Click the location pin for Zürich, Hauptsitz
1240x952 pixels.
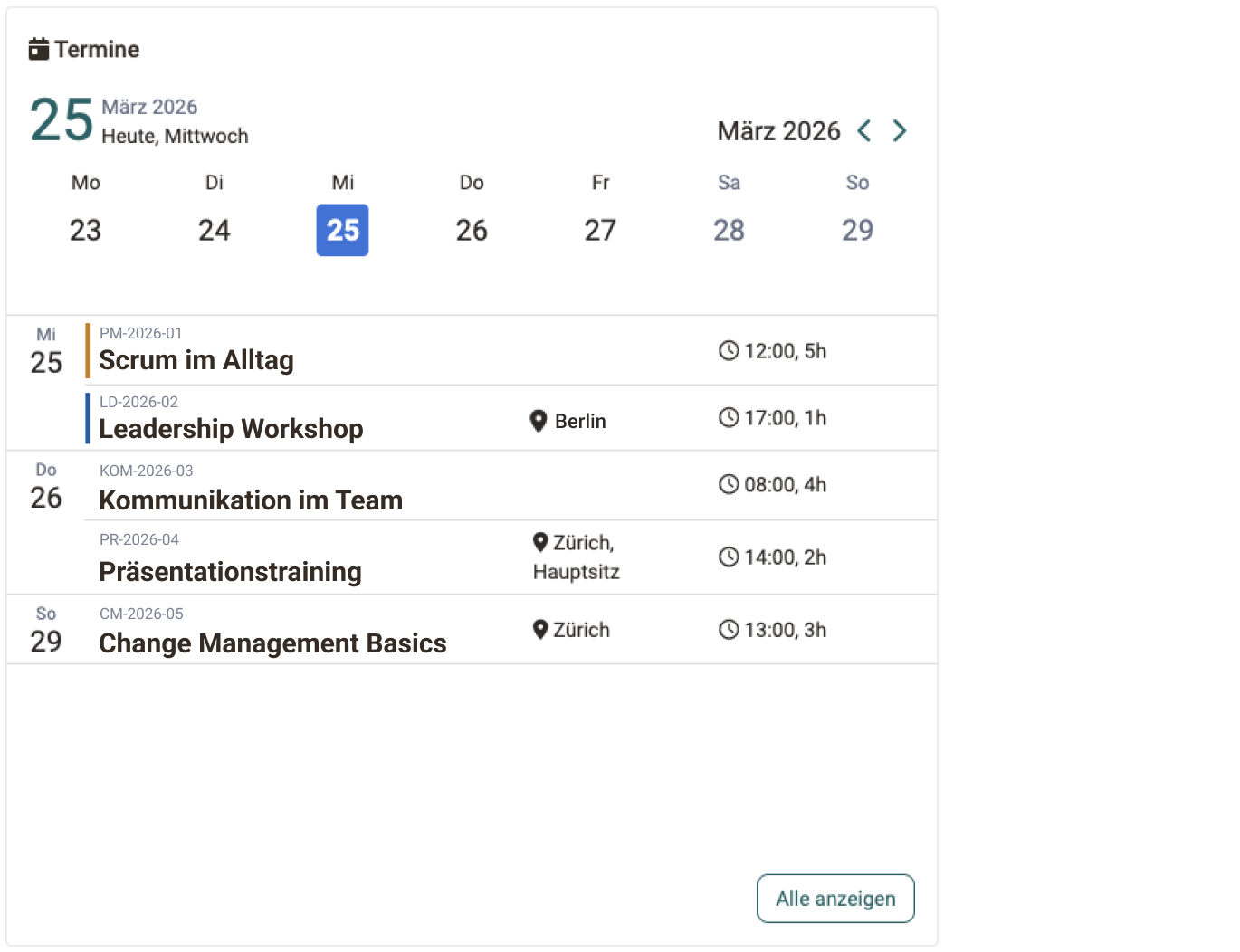tap(539, 543)
